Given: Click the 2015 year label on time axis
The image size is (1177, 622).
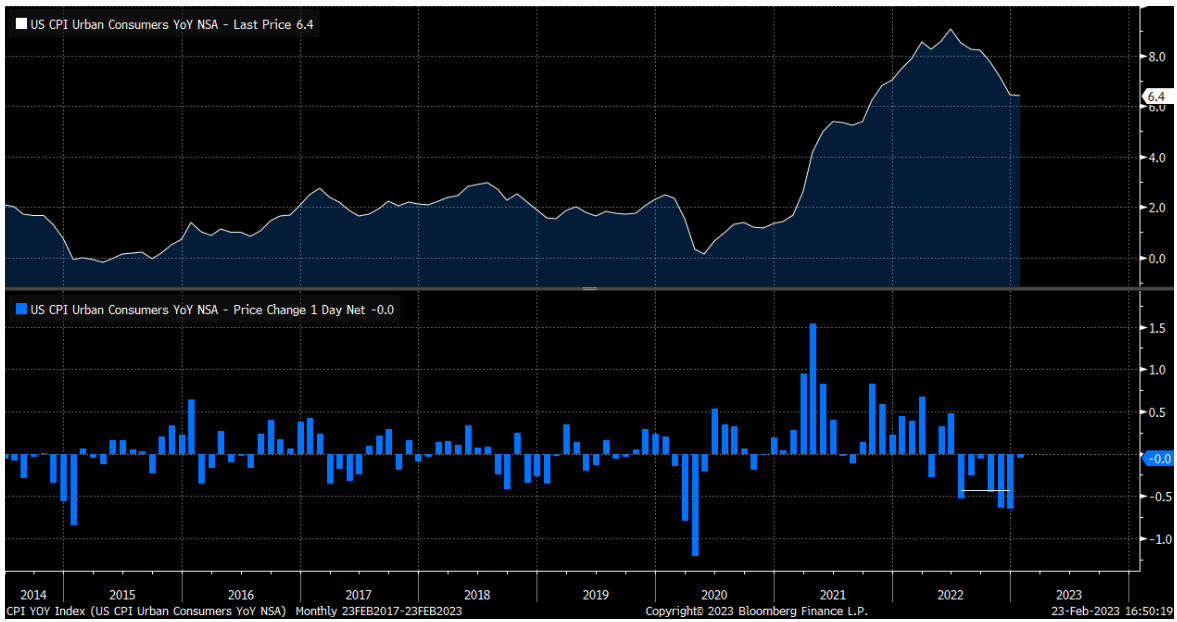Looking at the screenshot, I should pyautogui.click(x=122, y=595).
